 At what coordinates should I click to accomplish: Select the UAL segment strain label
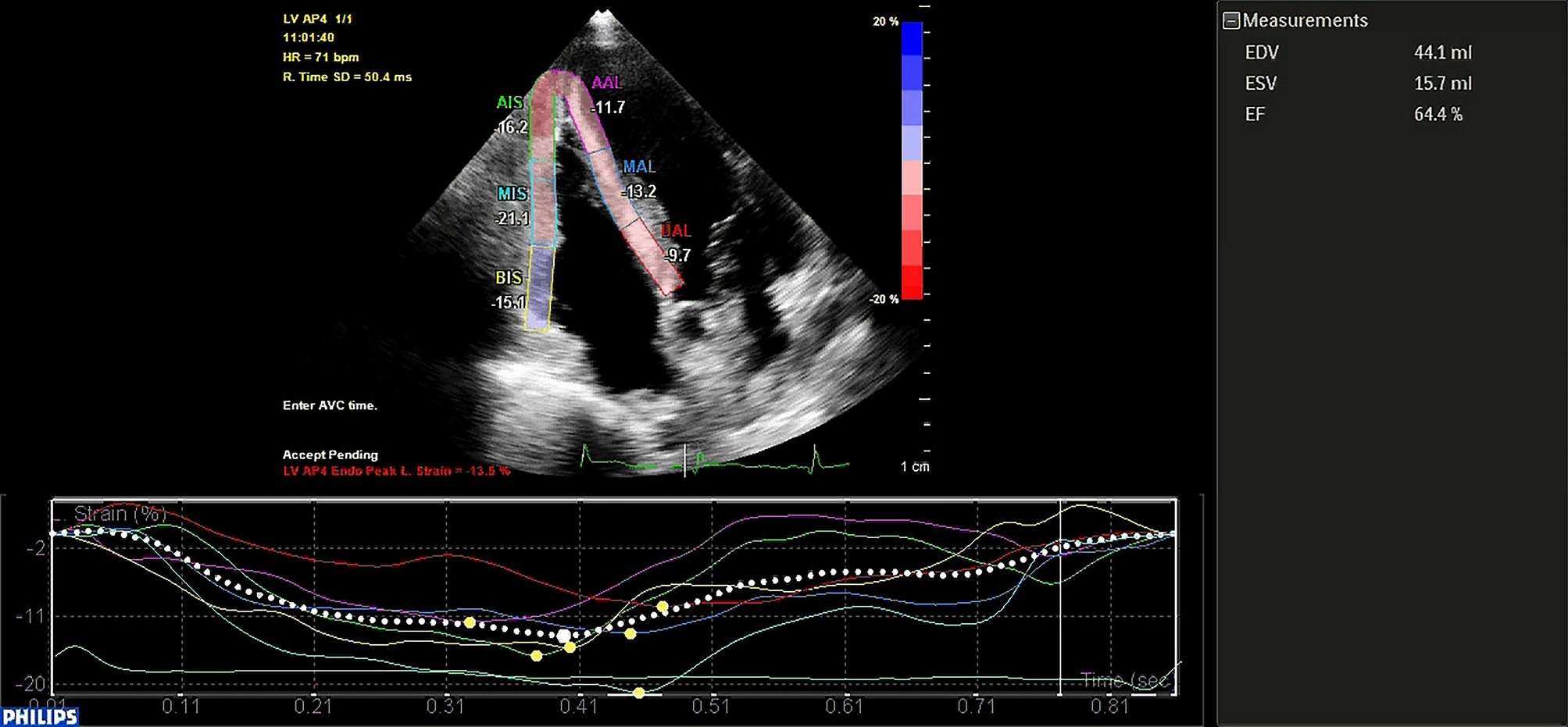[x=676, y=230]
